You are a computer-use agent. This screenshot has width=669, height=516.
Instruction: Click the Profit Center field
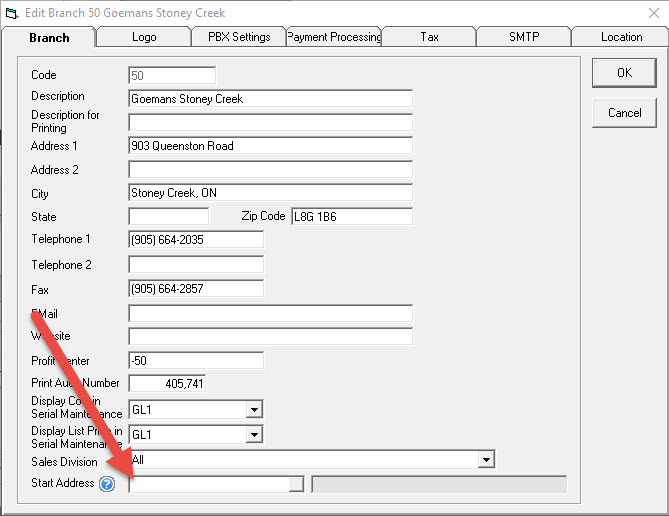click(x=196, y=360)
